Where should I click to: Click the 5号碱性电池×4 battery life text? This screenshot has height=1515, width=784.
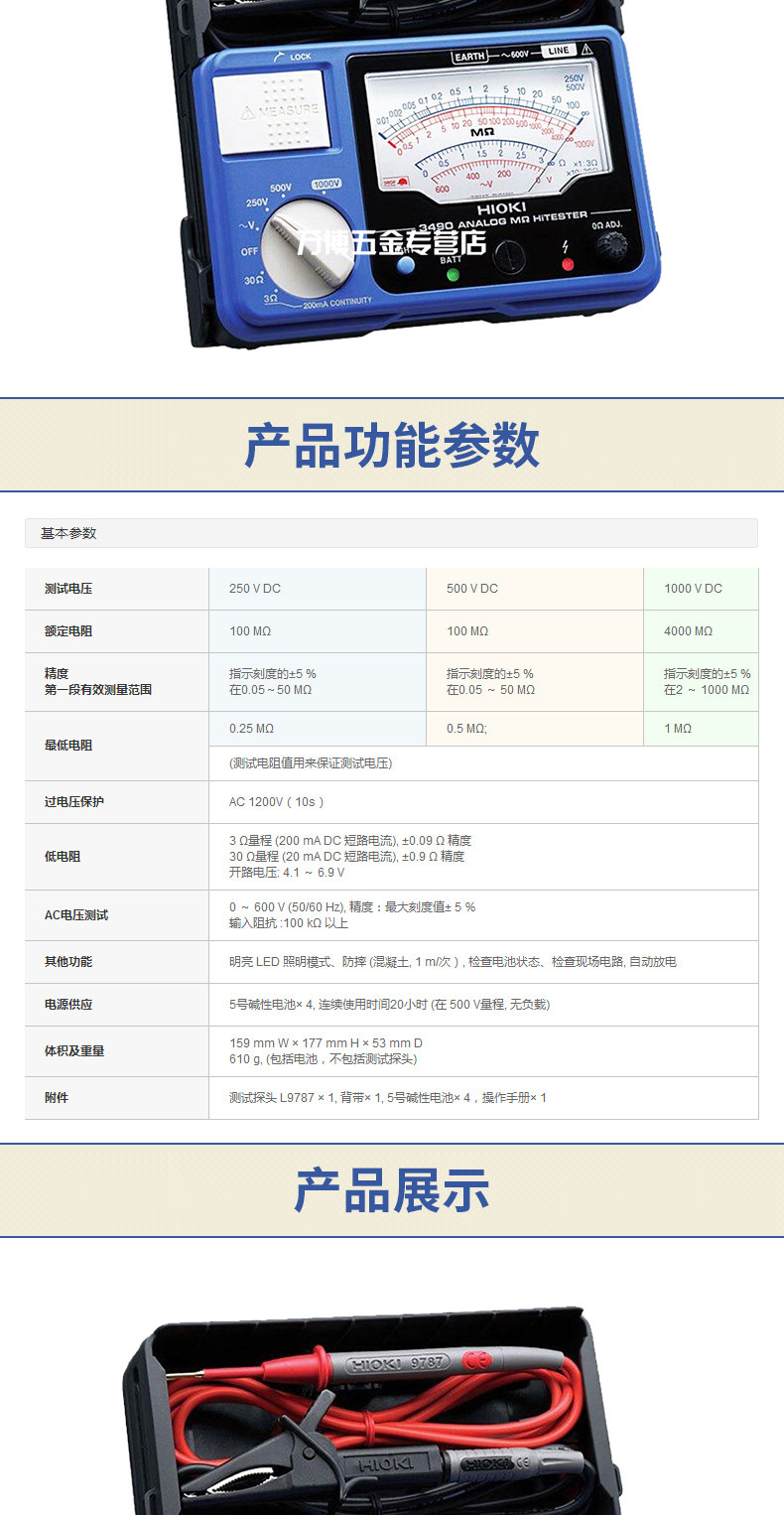pyautogui.click(x=389, y=1005)
